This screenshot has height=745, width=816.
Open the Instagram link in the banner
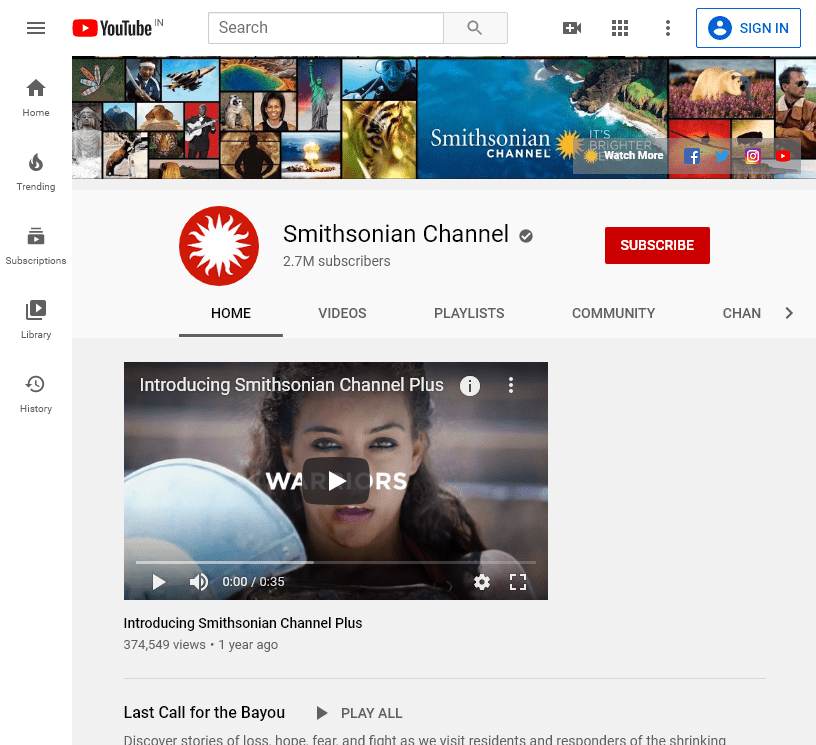click(x=753, y=156)
